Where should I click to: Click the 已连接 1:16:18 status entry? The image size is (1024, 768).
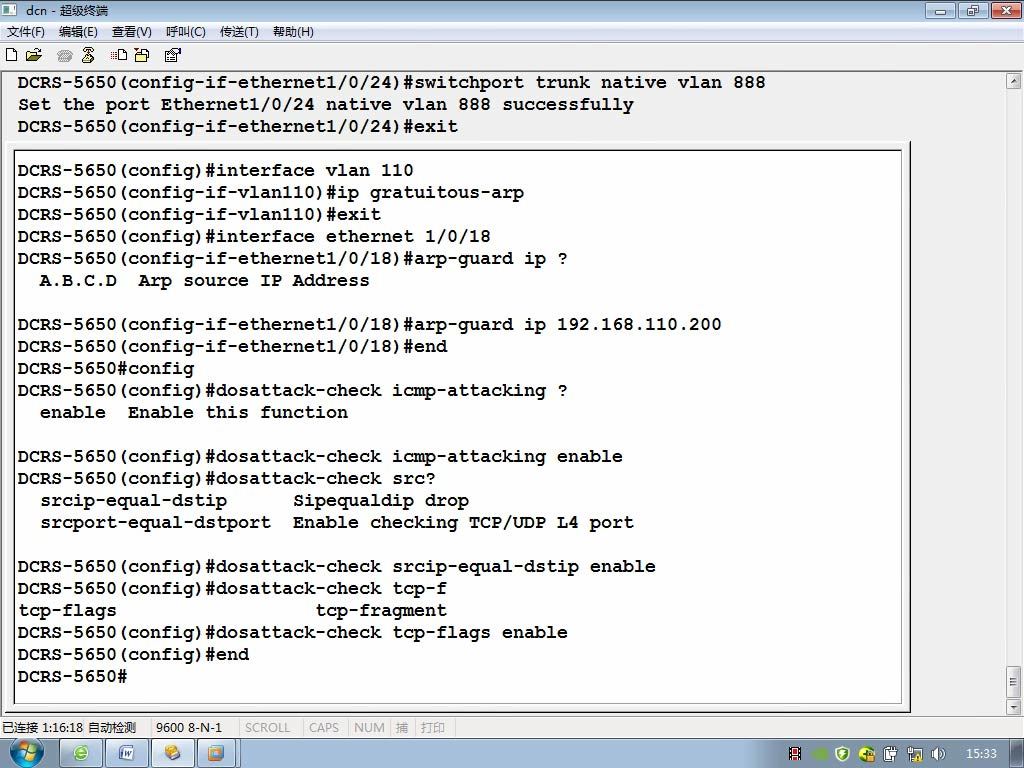(42, 727)
